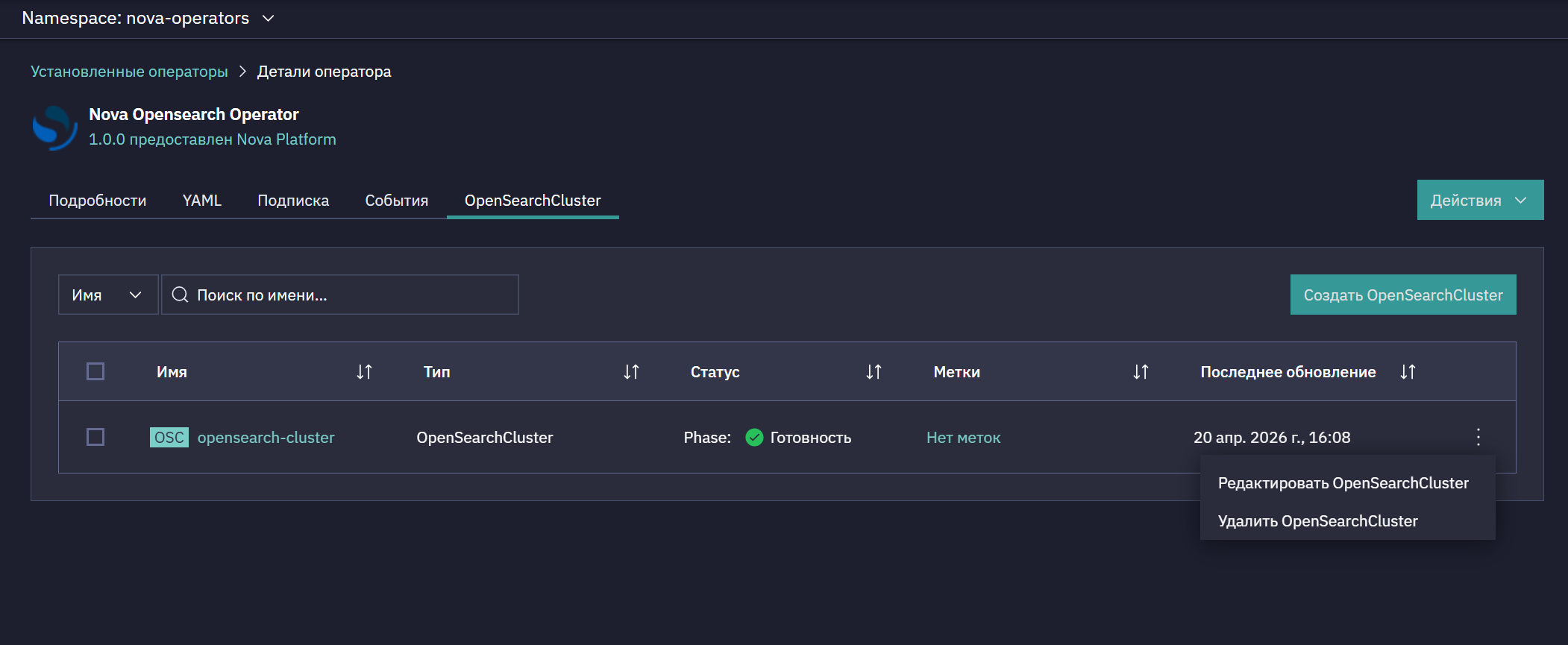The width and height of the screenshot is (1568, 645).
Task: Click the Статус column header
Action: 715,372
